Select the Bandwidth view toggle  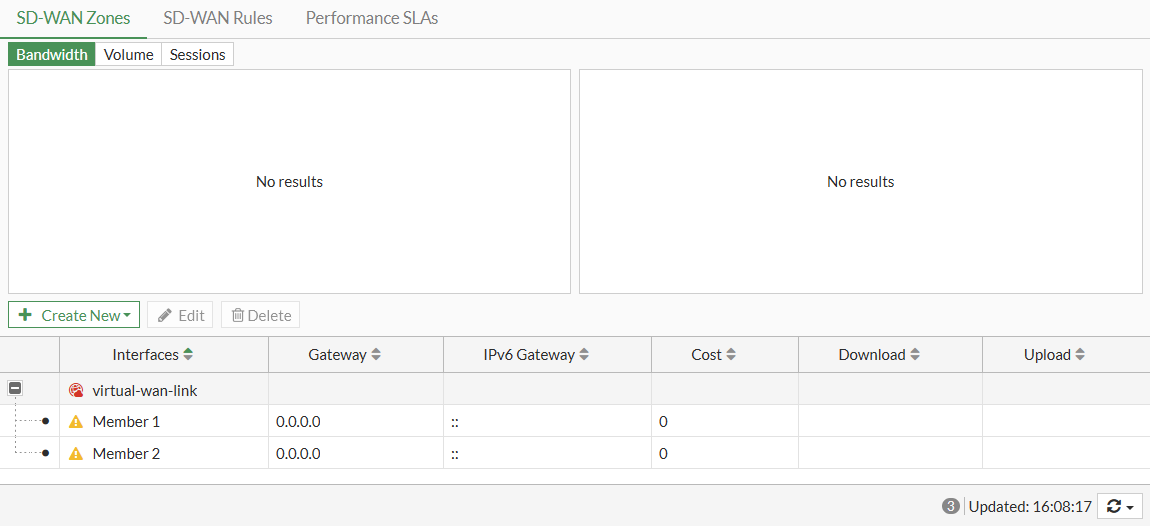52,55
